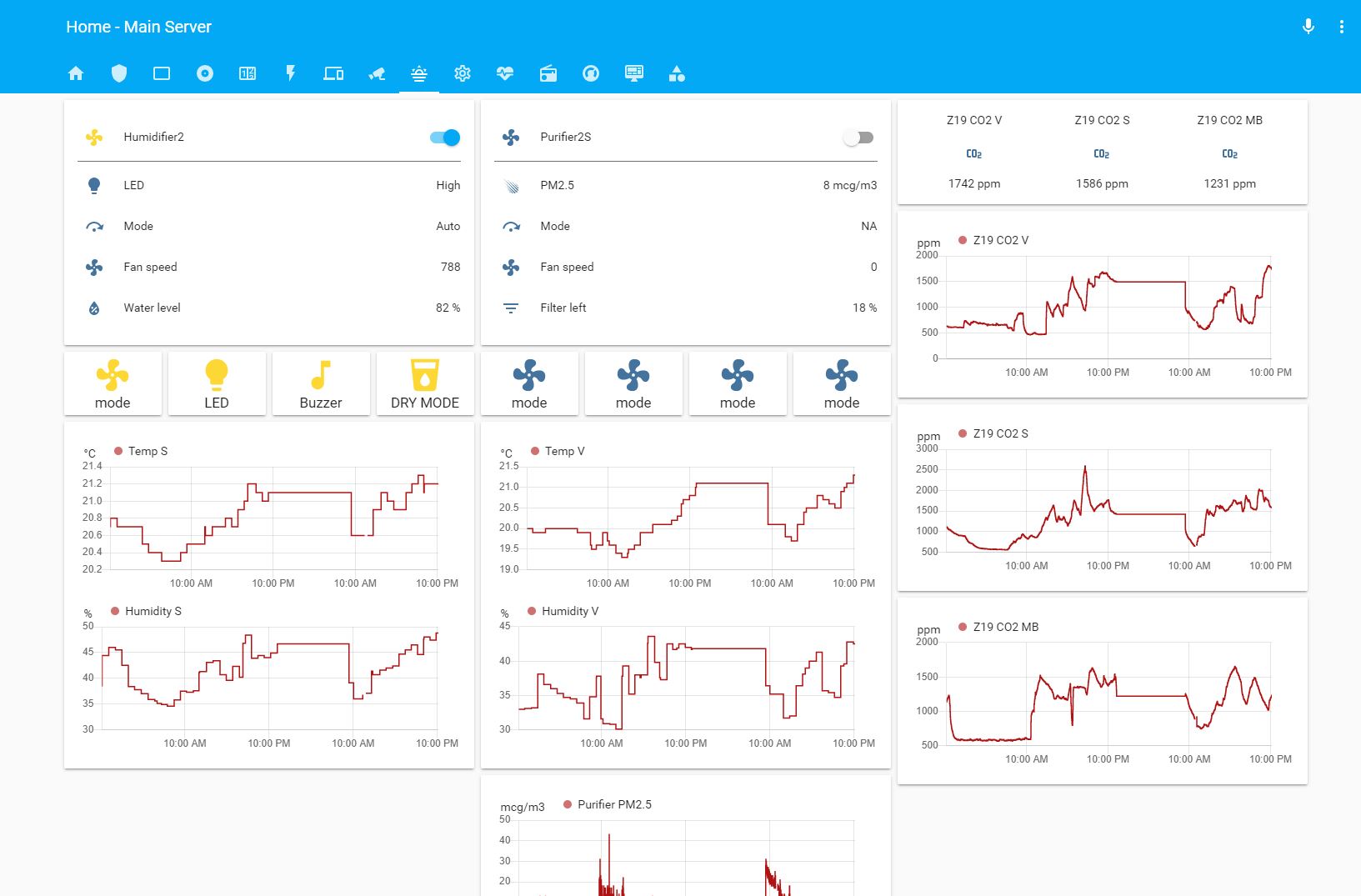This screenshot has width=1361, height=896.
Task: Select the devices tab icon
Action: (333, 73)
